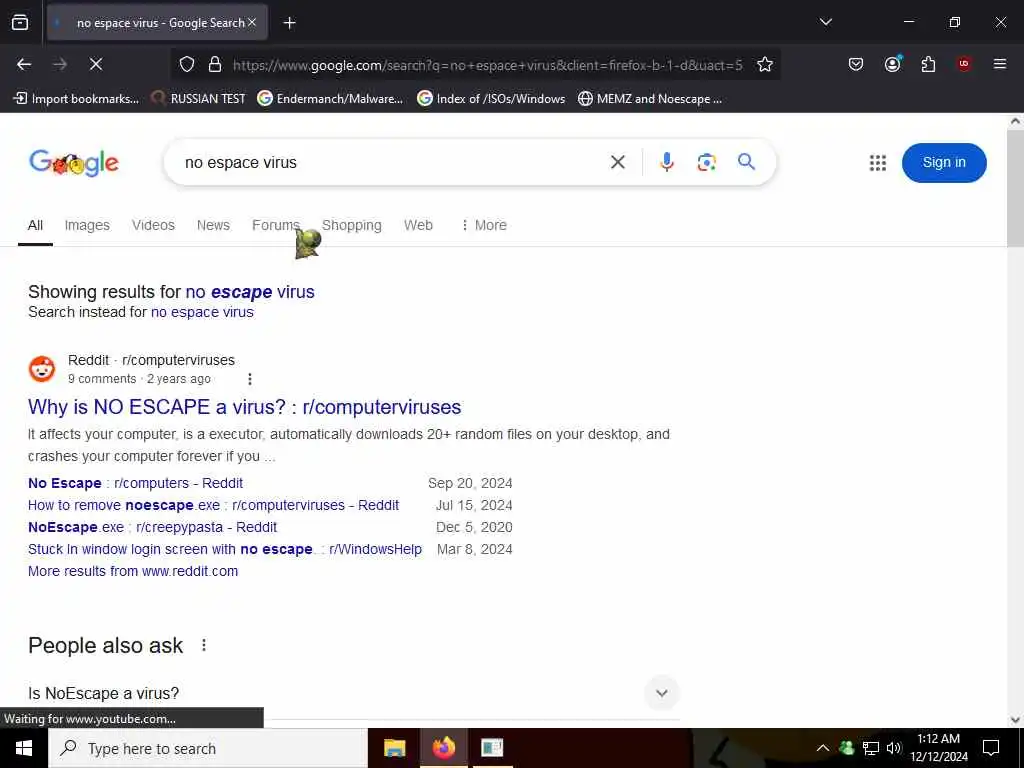
Task: Click the Import bookmarks toolbar item
Action: pos(76,99)
